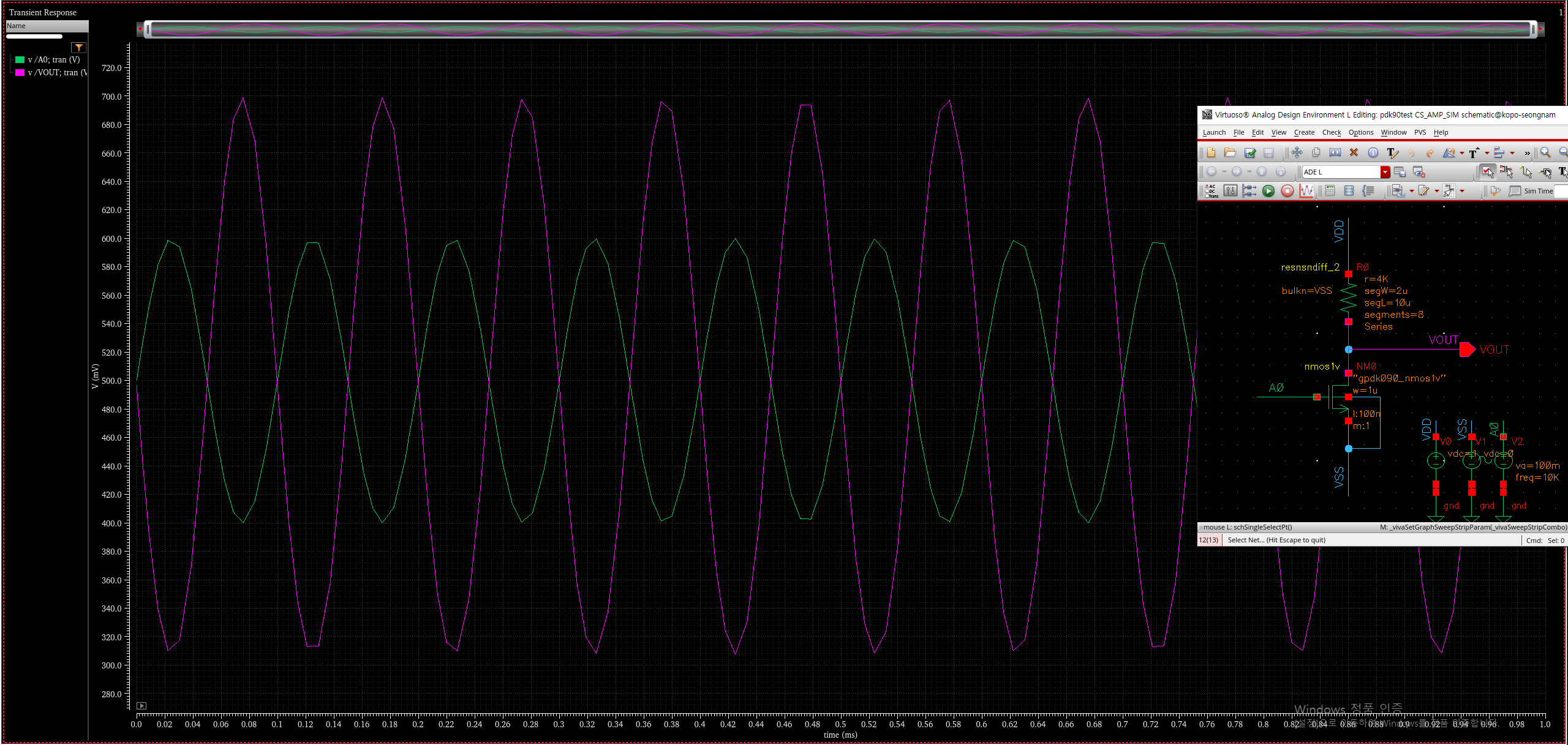Click the Undo arrow icon
The image size is (1568, 745).
(x=1411, y=153)
